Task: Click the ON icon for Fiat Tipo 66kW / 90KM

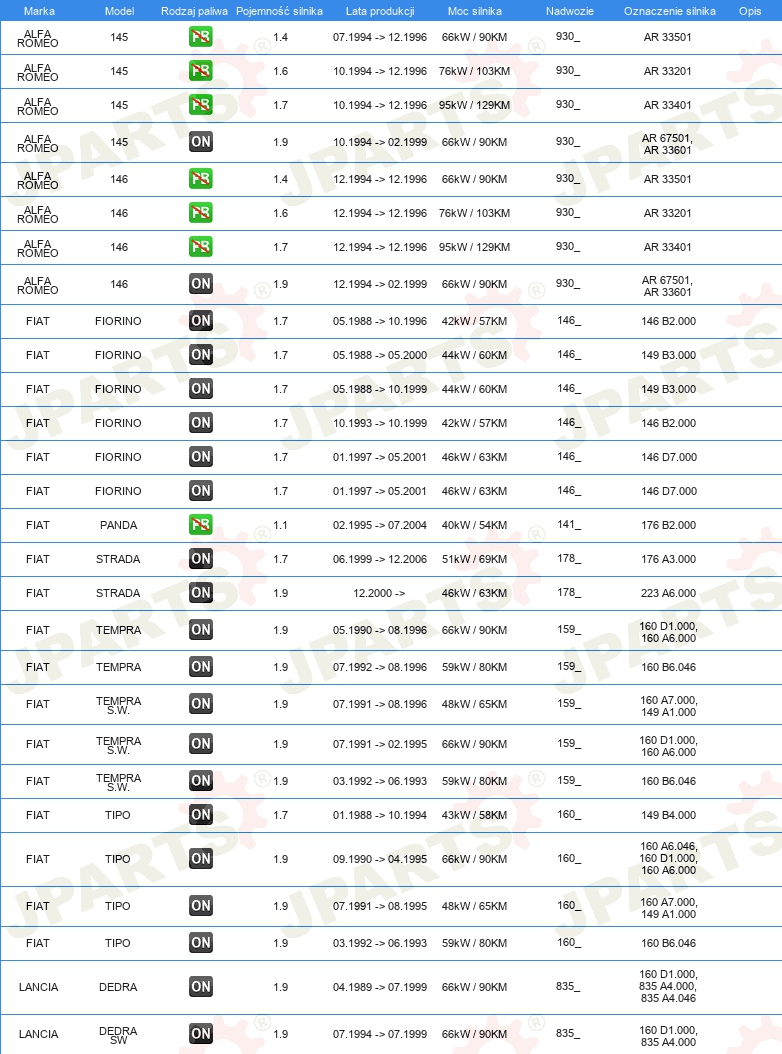Action: pos(200,858)
